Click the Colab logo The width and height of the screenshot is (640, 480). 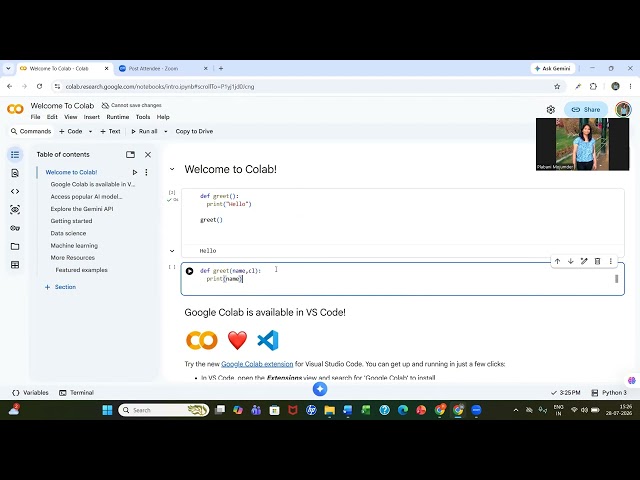point(16,109)
